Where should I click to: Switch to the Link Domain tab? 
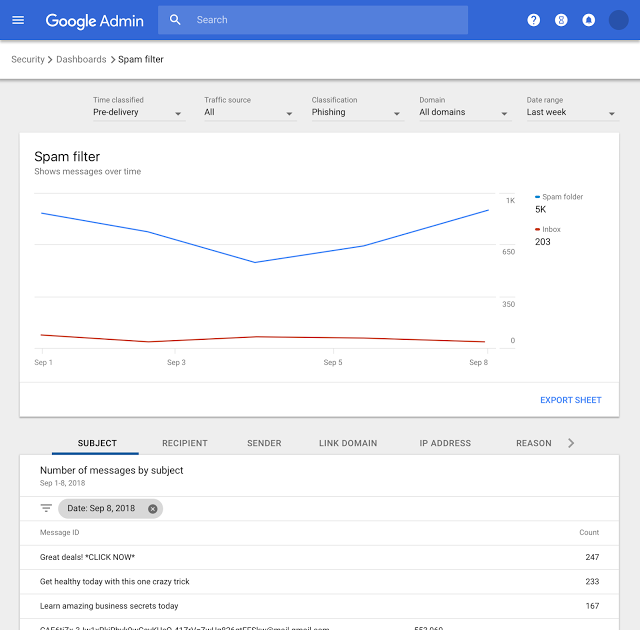tap(348, 443)
